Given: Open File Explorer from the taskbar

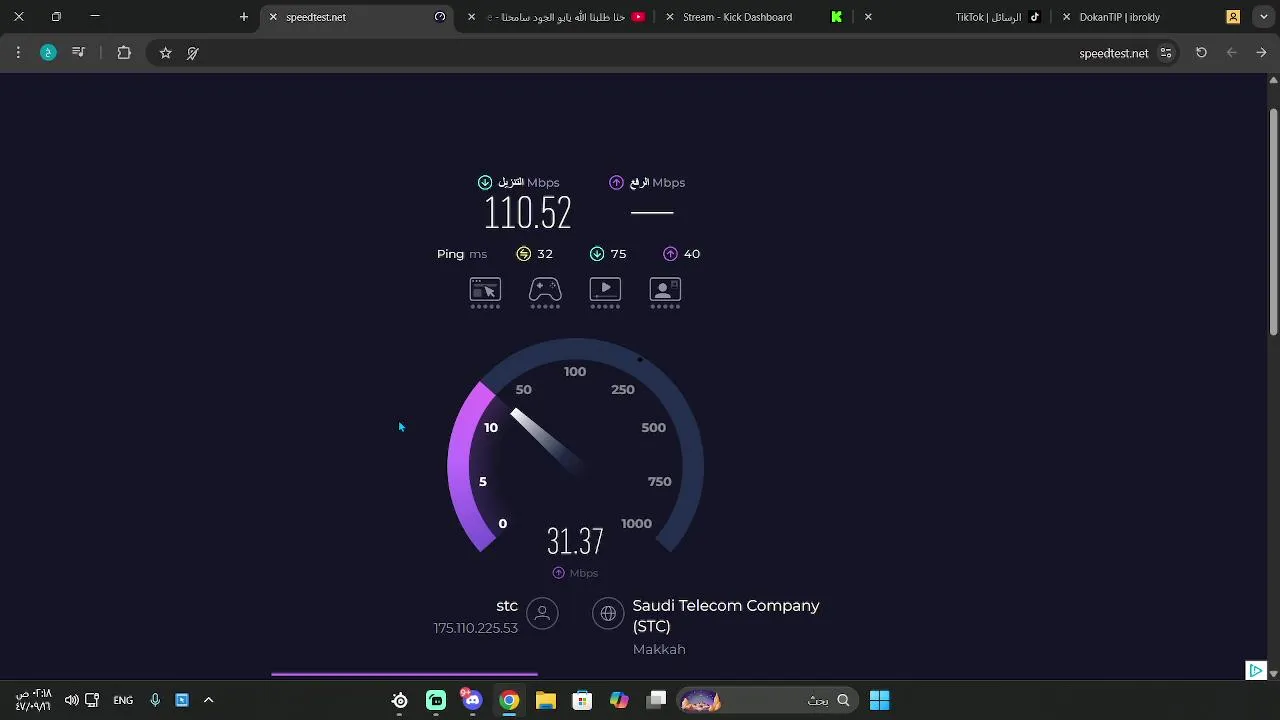Looking at the screenshot, I should point(545,700).
